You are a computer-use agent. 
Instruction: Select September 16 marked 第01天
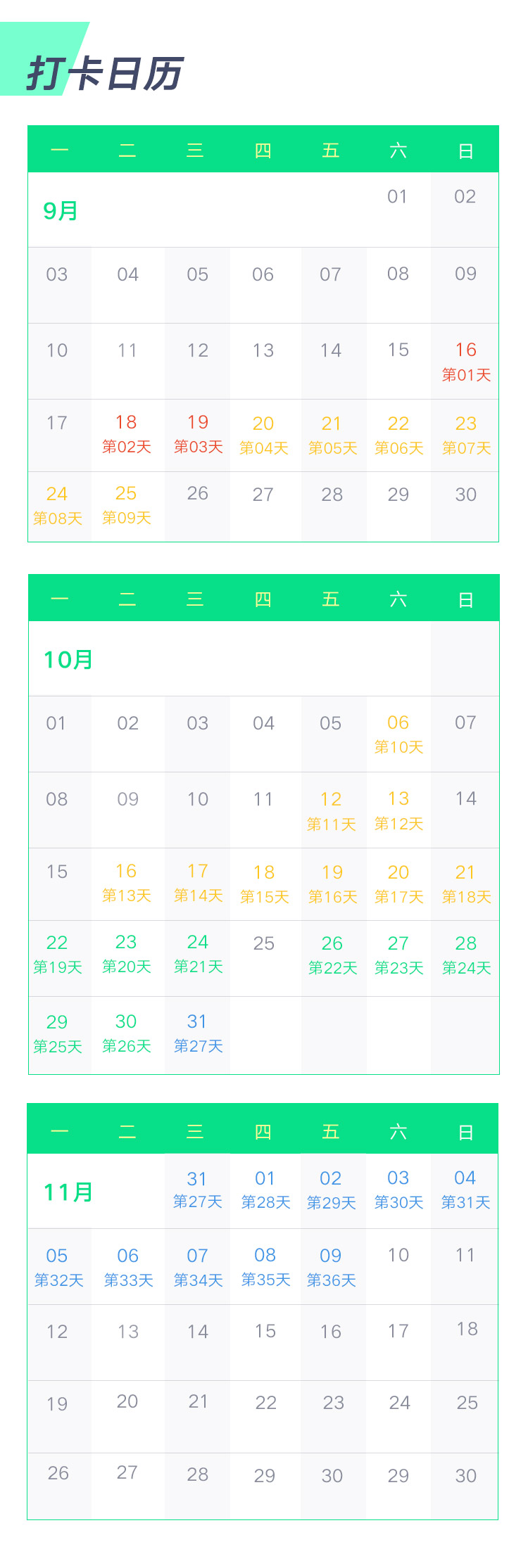pyautogui.click(x=465, y=362)
